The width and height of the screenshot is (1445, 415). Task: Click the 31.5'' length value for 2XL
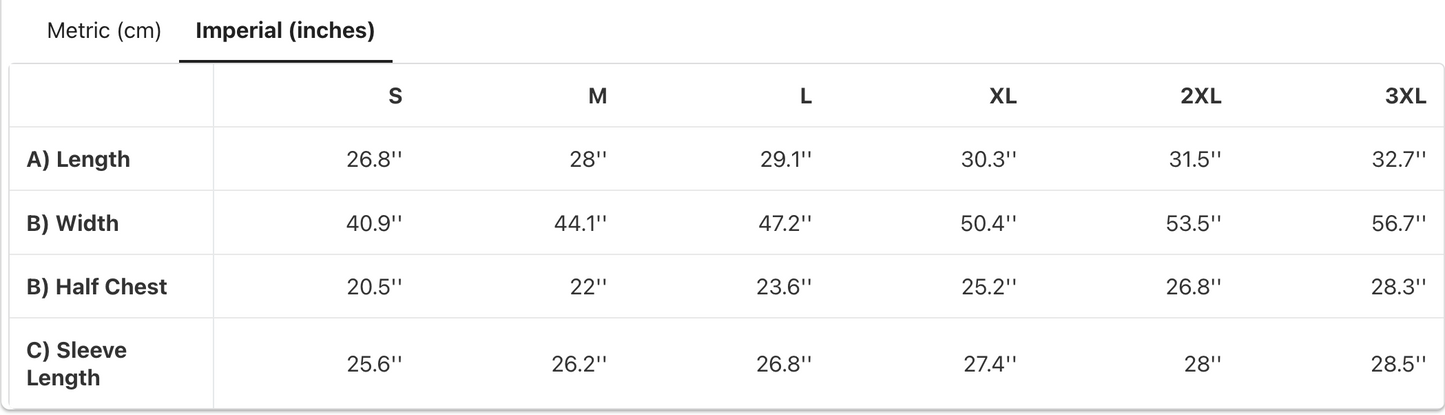[1195, 160]
